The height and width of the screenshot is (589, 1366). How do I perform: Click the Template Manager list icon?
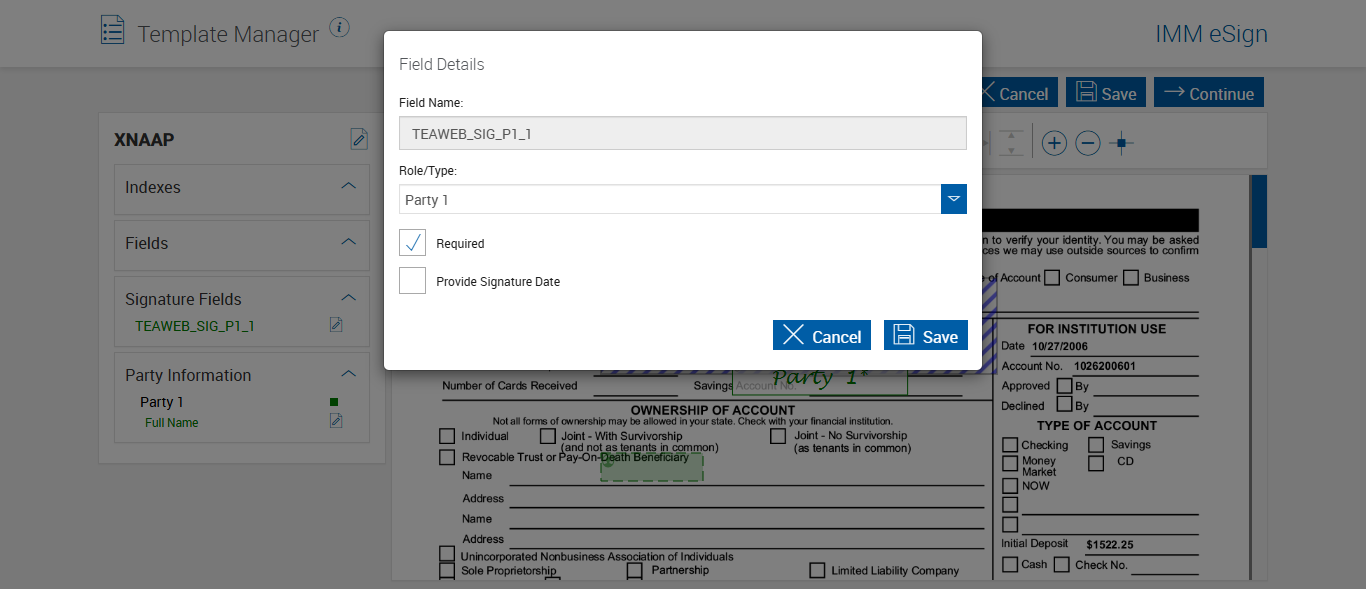point(113,30)
